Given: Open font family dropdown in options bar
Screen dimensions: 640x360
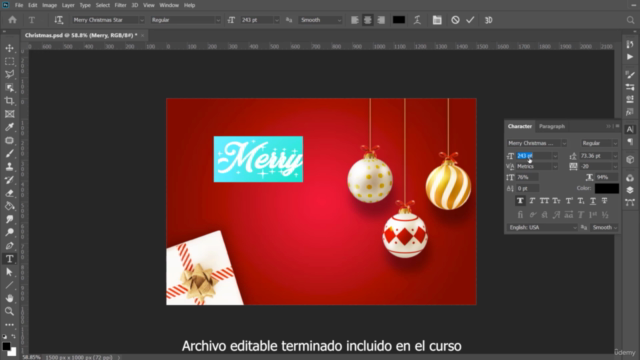Looking at the screenshot, I should (142, 20).
